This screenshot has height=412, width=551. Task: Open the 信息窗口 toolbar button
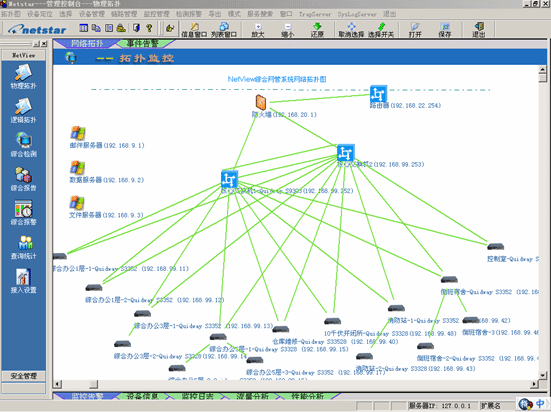point(194,30)
